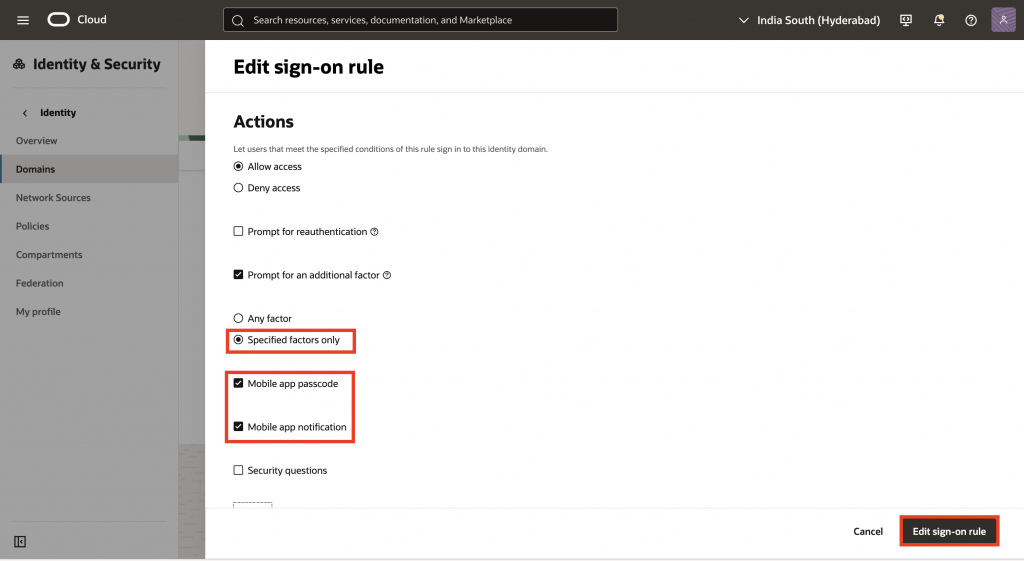Open the help question mark icon
This screenshot has height=561, width=1024.
970,20
